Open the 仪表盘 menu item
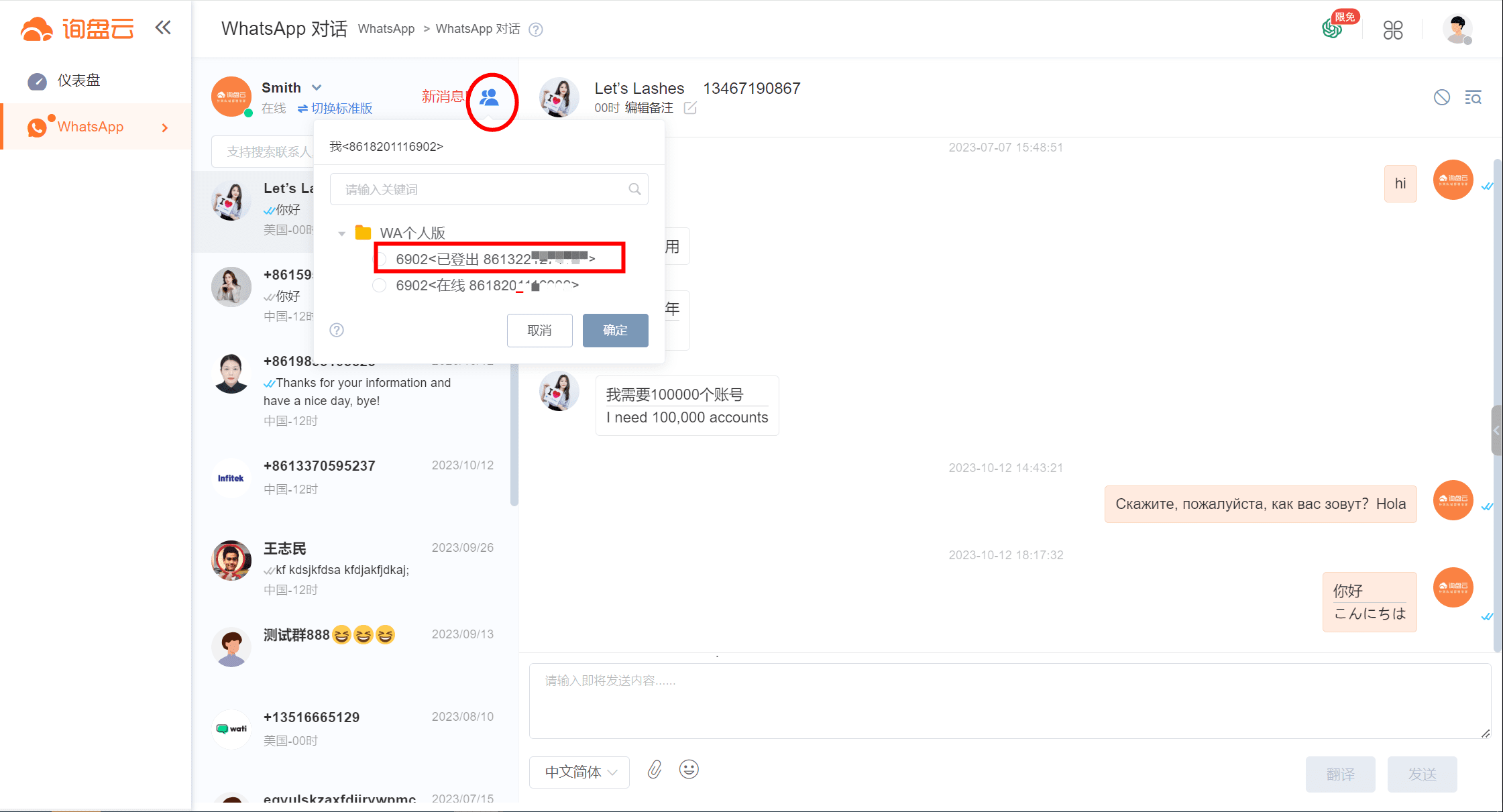The image size is (1503, 812). pos(78,81)
